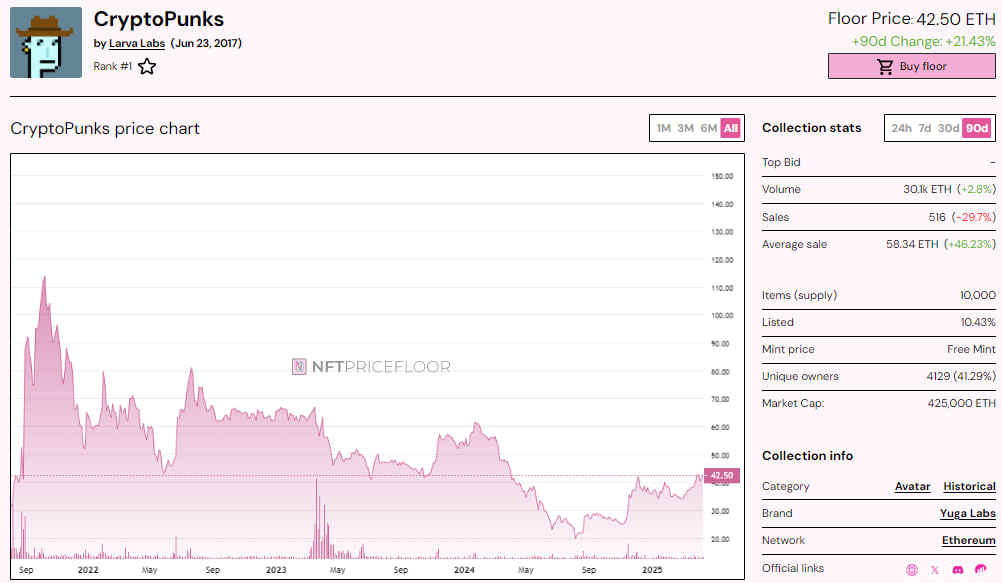The width and height of the screenshot is (1002, 583).
Task: Click the 42.50 price marker on chart
Action: point(720,476)
